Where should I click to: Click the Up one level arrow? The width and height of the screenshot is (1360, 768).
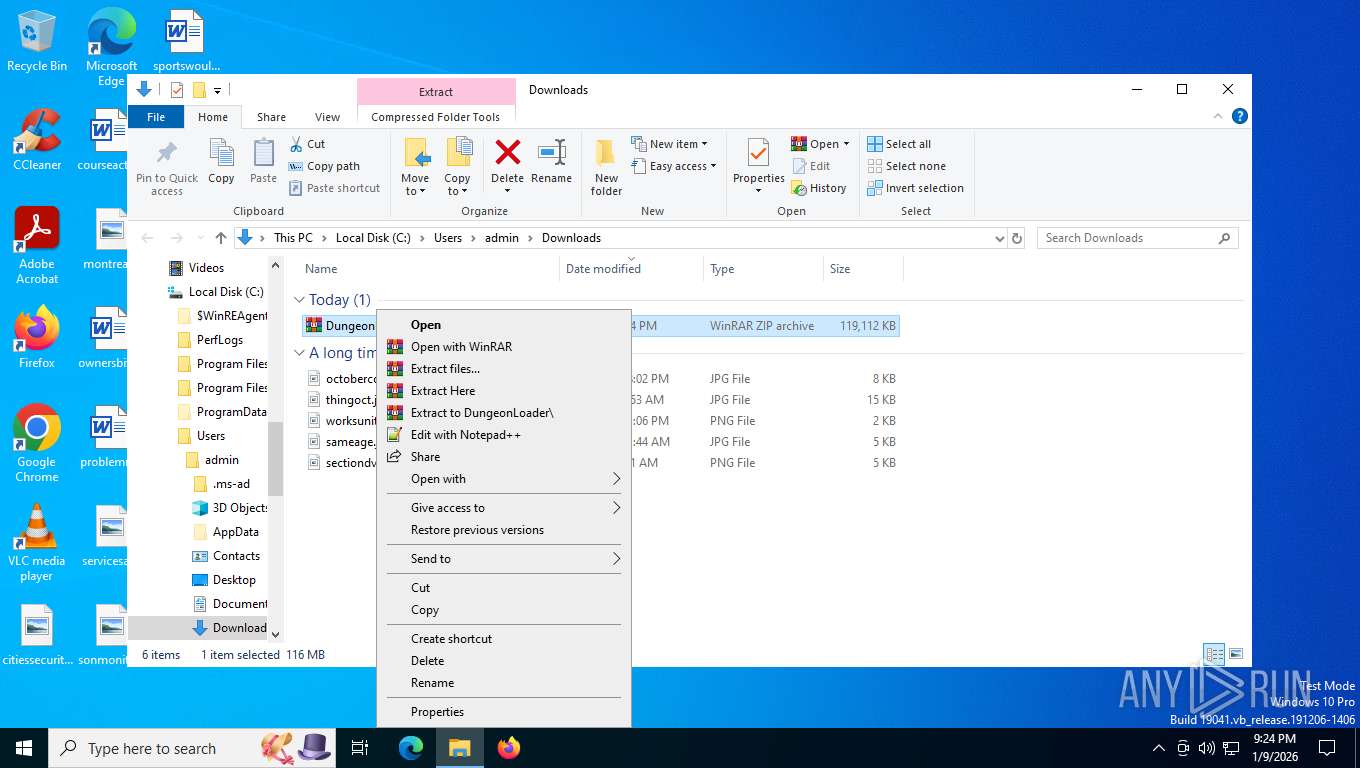(x=221, y=238)
